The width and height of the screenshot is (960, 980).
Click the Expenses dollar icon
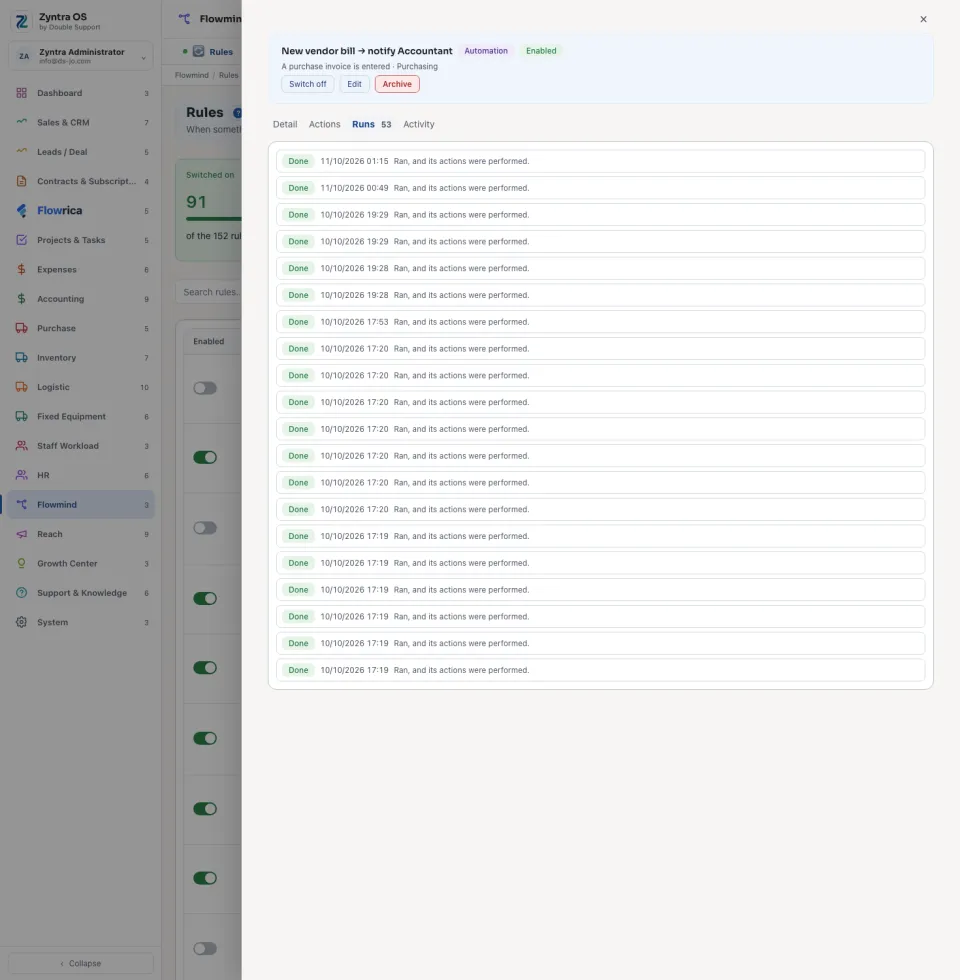pyautogui.click(x=21, y=269)
